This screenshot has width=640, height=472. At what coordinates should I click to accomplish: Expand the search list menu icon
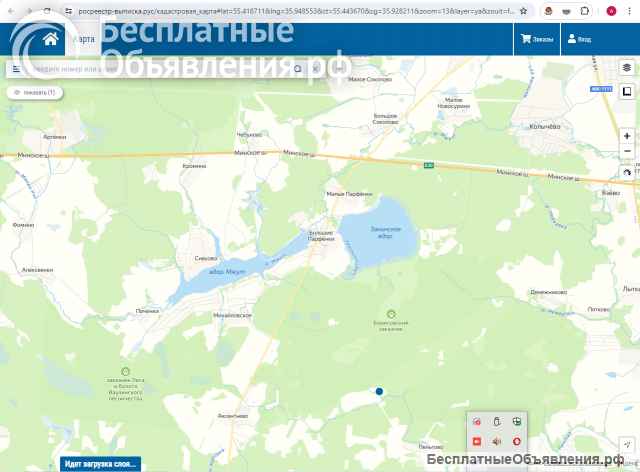(16, 69)
